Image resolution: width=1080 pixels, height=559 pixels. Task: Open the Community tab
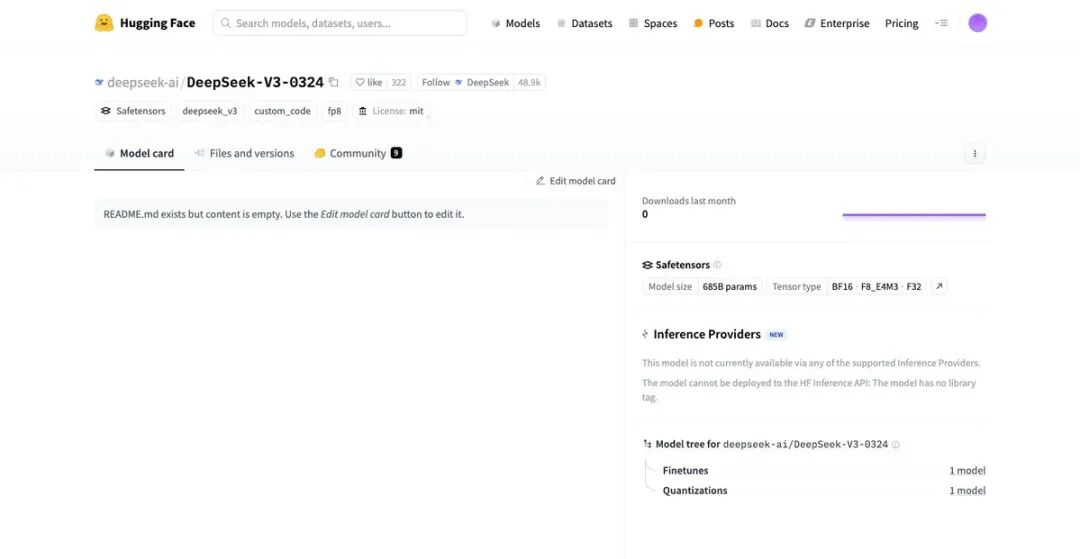click(357, 154)
